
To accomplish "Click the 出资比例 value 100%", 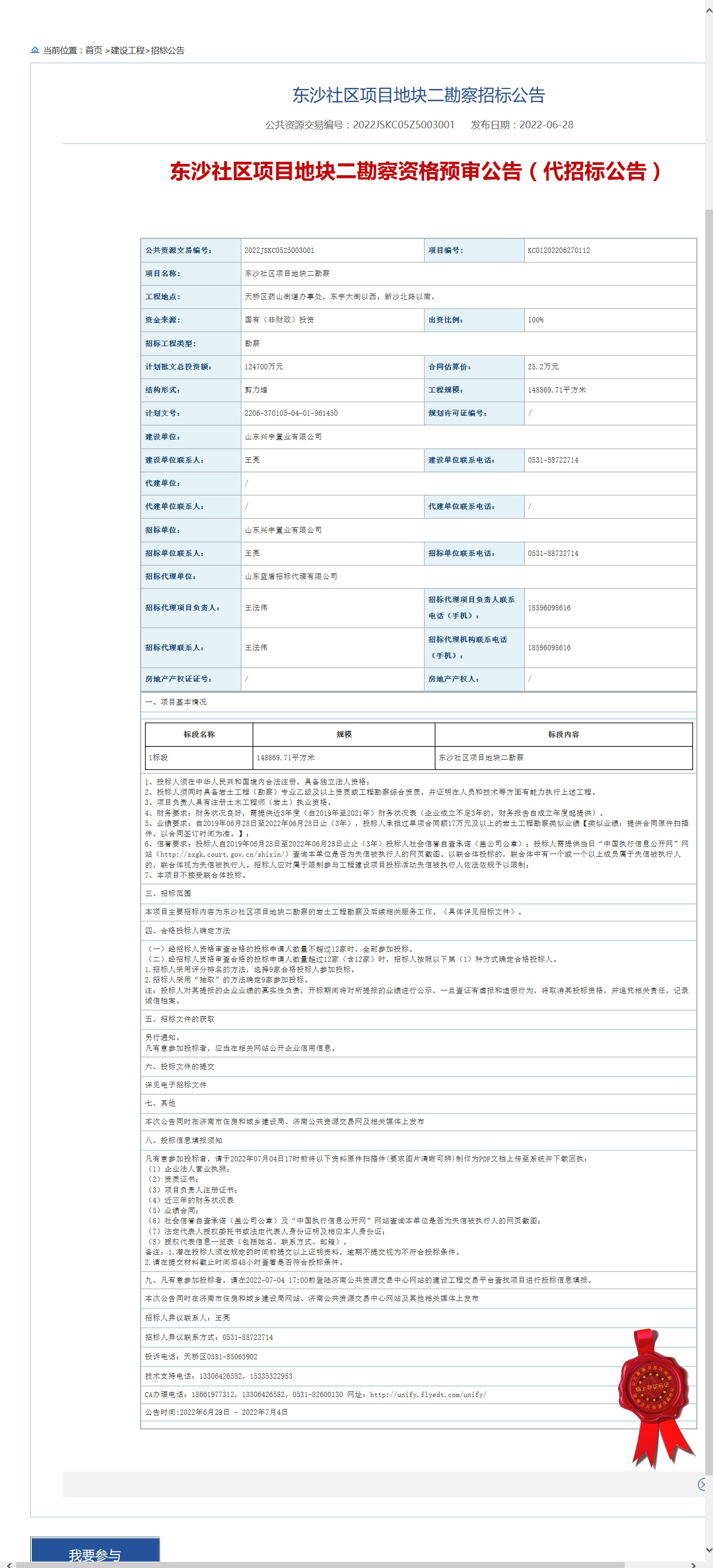I will click(x=535, y=320).
